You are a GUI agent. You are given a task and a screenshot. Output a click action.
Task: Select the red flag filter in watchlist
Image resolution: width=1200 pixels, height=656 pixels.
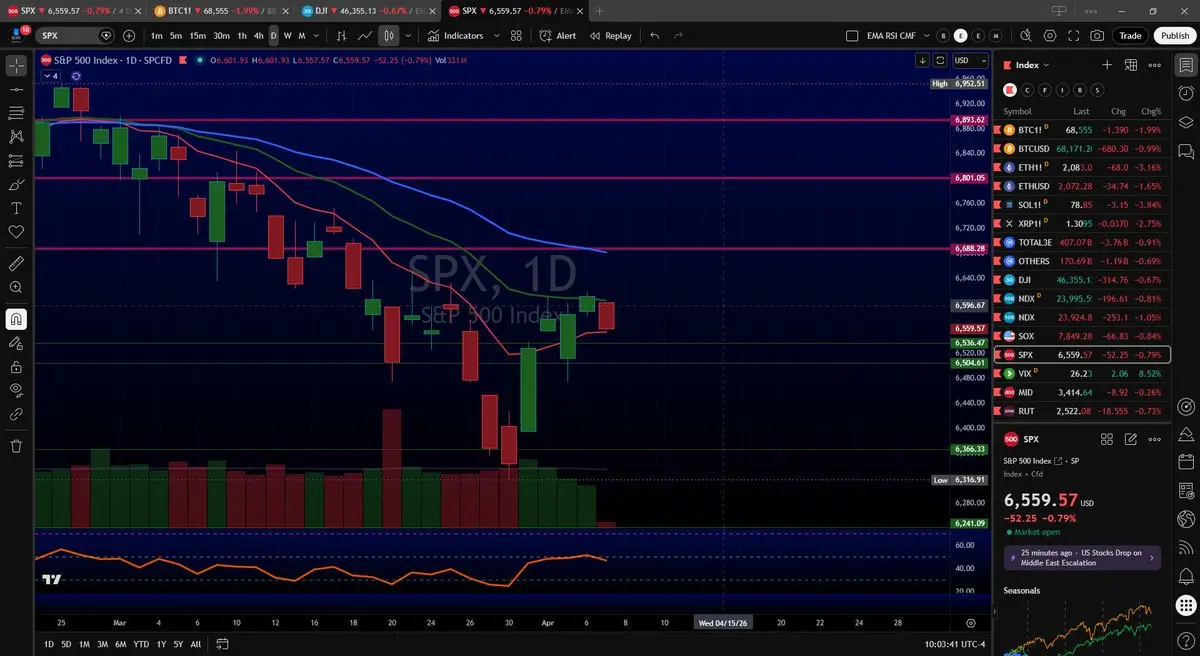[1010, 89]
